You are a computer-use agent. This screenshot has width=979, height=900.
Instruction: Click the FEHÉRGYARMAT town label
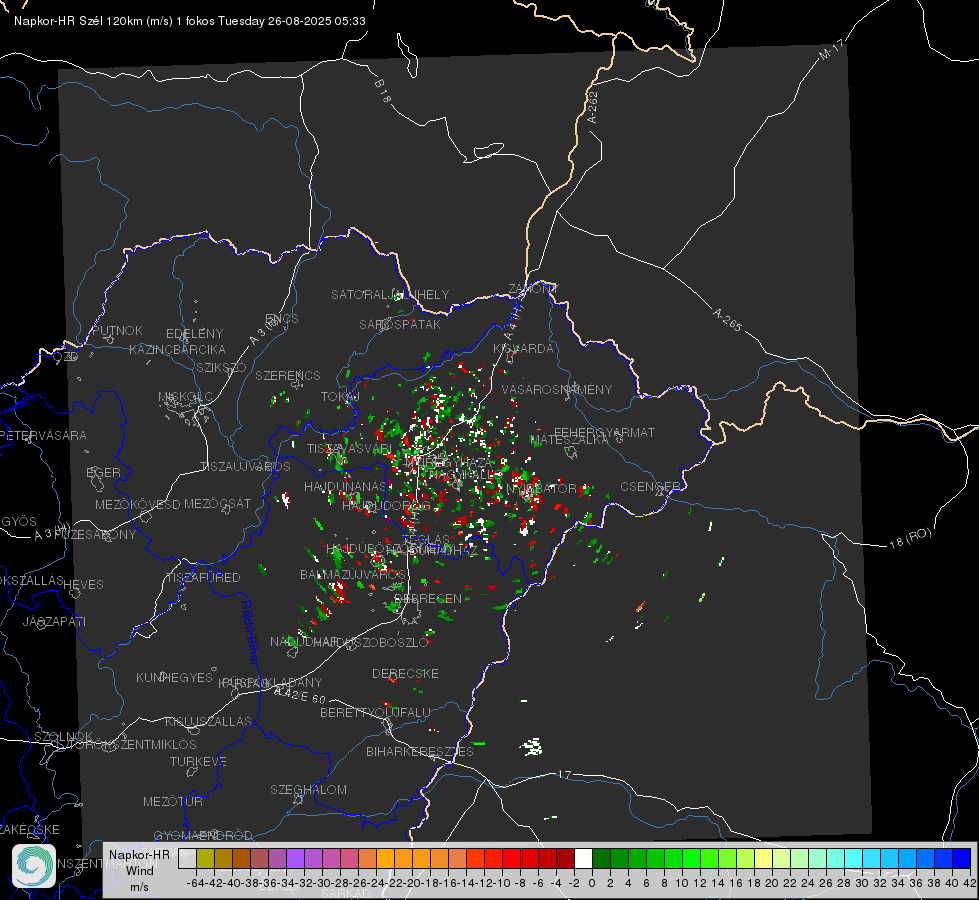point(604,432)
